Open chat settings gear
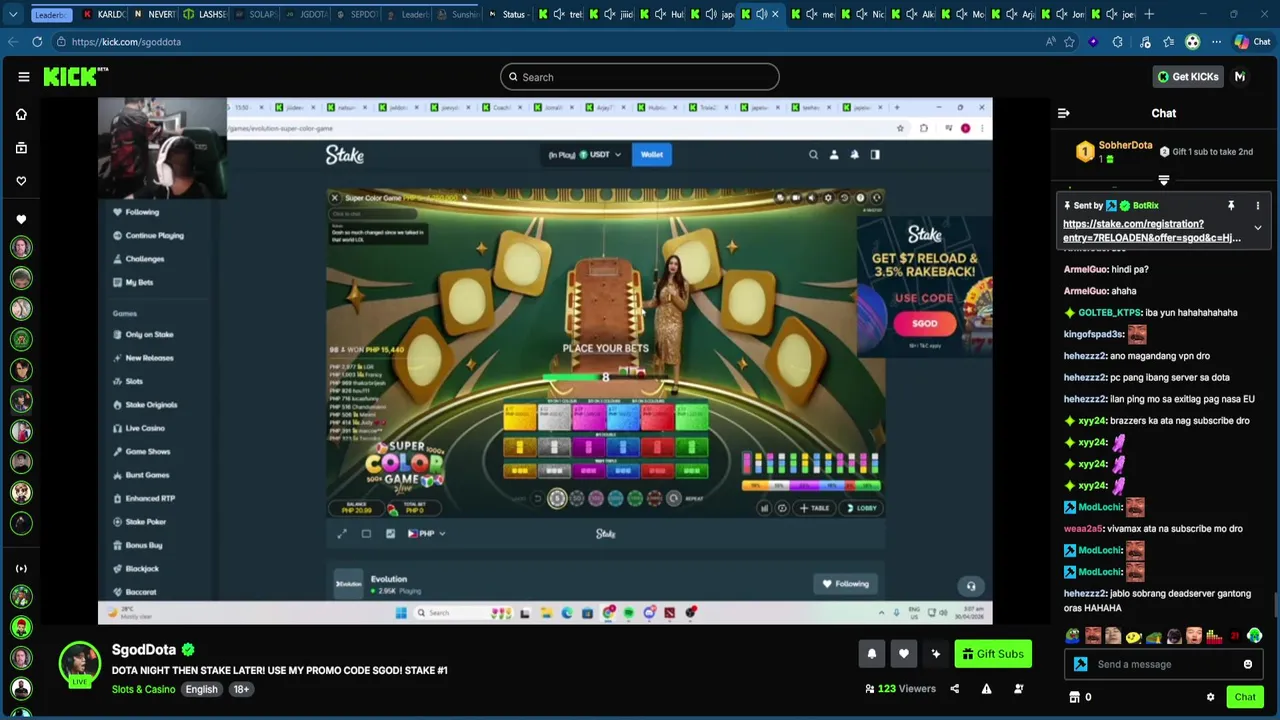The height and width of the screenshot is (720, 1280). tap(1210, 697)
